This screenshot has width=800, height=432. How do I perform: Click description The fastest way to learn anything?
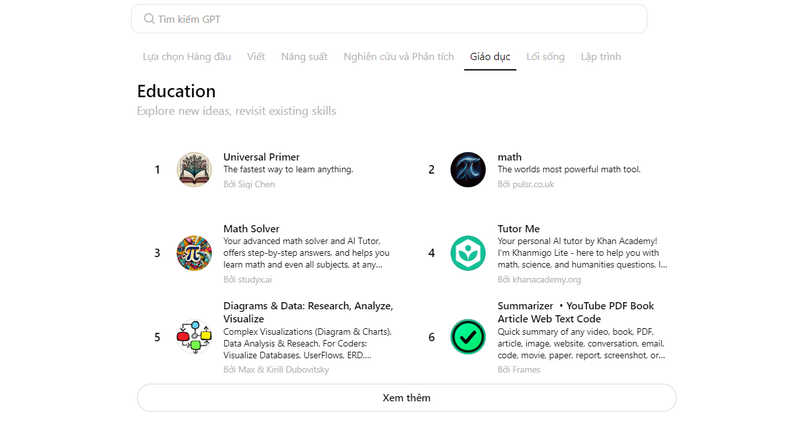click(288, 169)
